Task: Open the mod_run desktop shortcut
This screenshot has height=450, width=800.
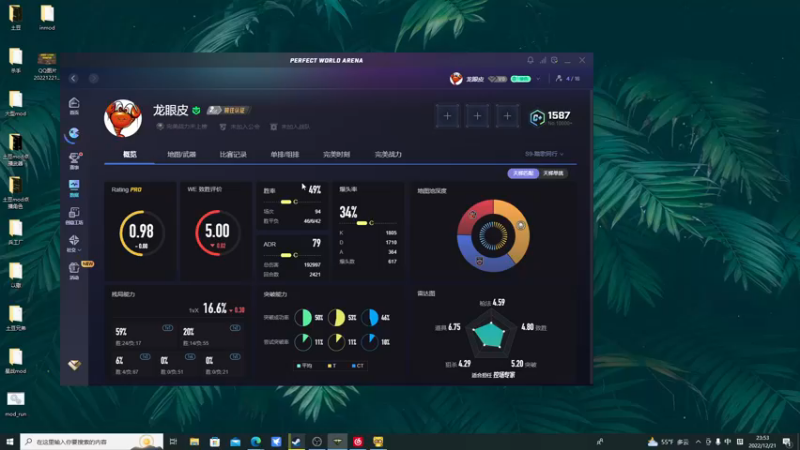Action: [x=15, y=405]
